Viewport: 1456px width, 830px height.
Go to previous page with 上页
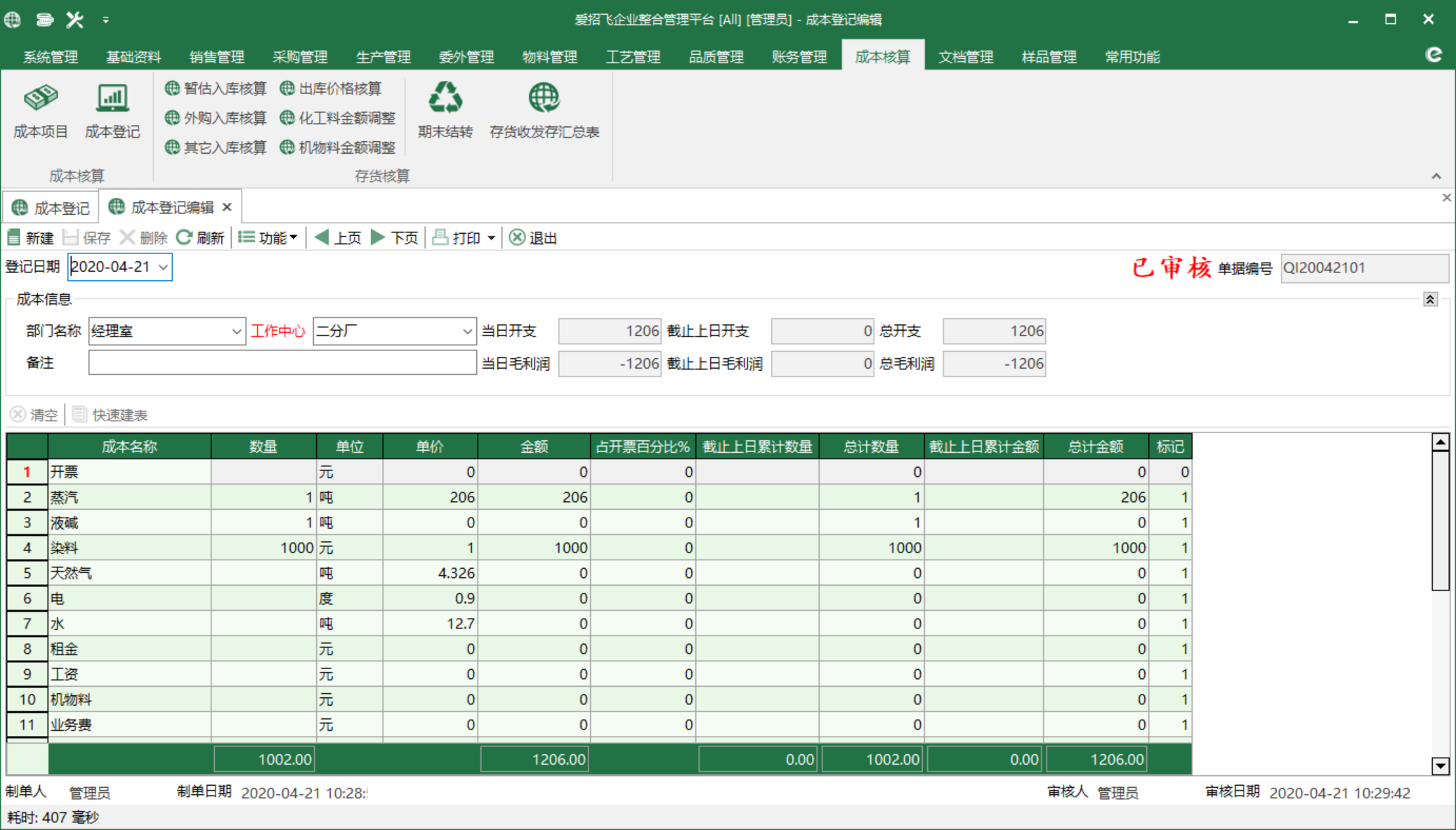[338, 238]
